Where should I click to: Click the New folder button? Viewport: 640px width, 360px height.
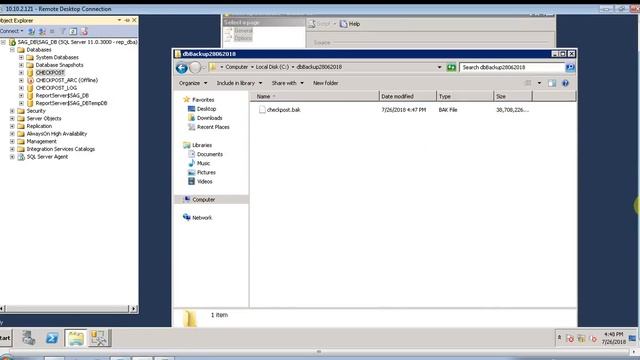coord(325,83)
